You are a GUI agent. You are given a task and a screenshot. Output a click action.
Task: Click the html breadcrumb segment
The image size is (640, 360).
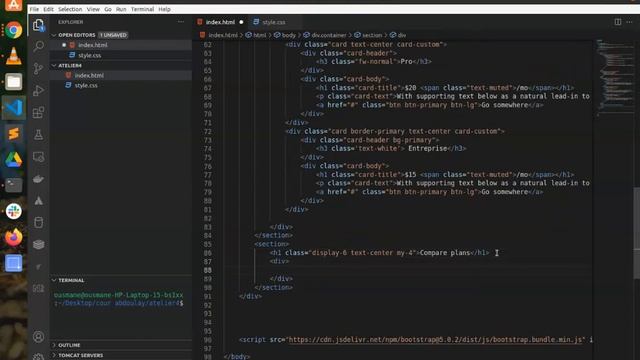[x=260, y=35]
